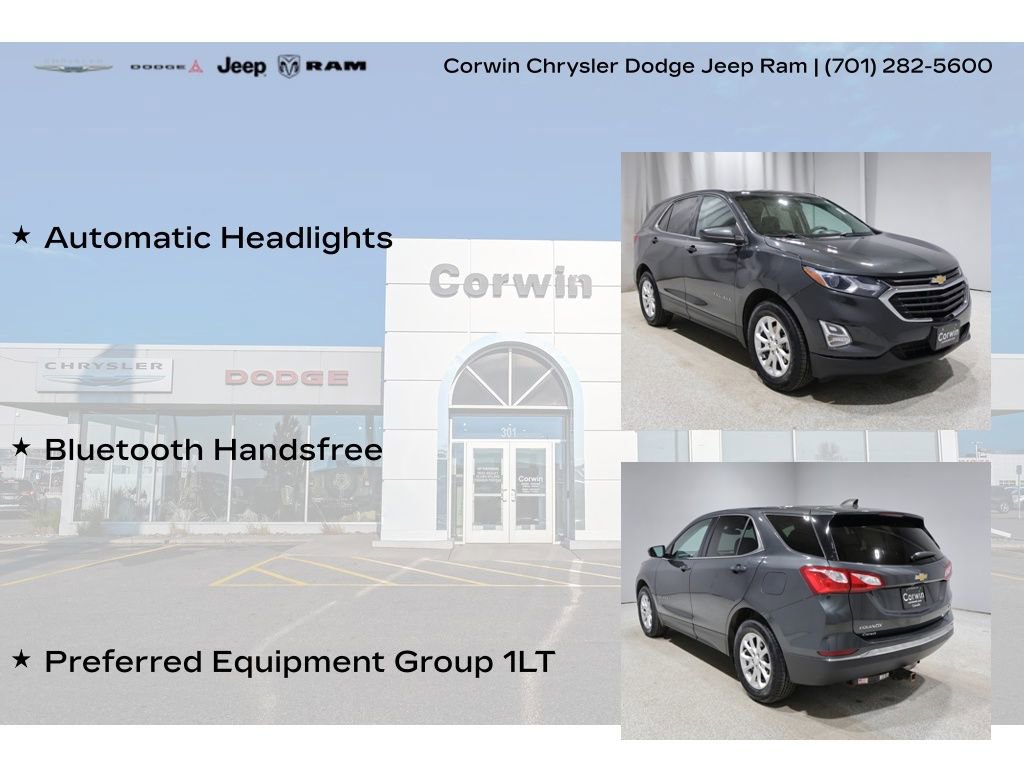Click the RAM logo in header
The height and width of the screenshot is (768, 1024).
322,66
